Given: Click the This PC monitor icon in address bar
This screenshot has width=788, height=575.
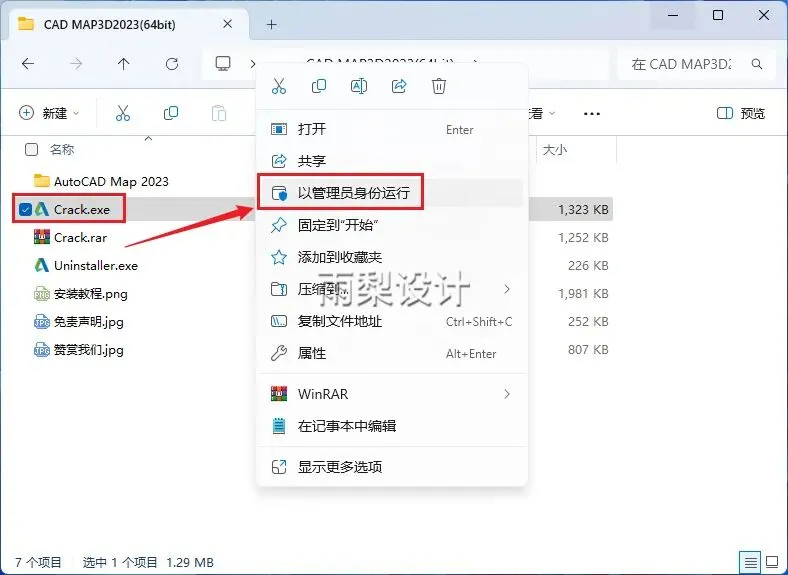Looking at the screenshot, I should pos(223,64).
